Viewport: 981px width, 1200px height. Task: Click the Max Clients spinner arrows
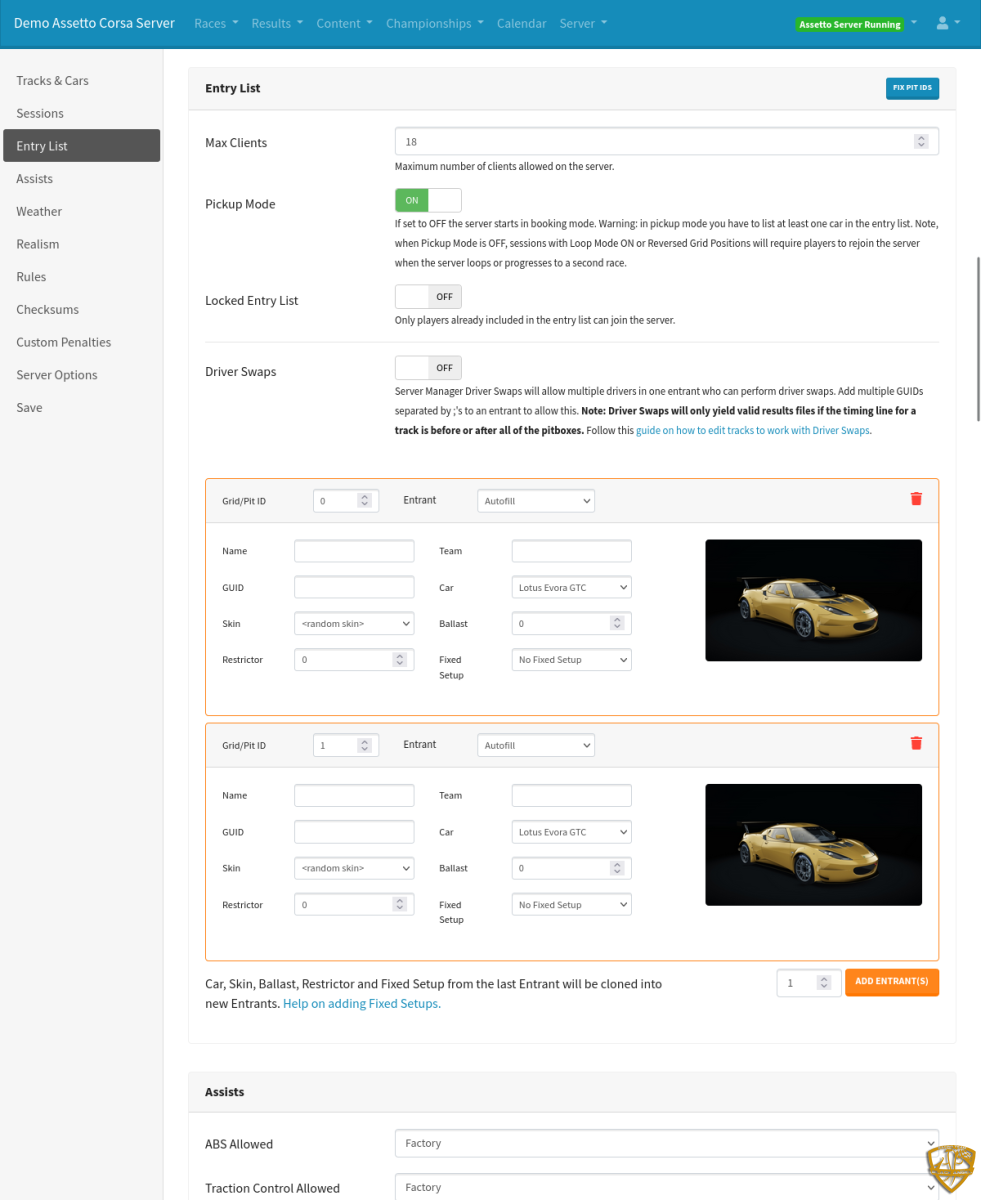pyautogui.click(x=921, y=142)
